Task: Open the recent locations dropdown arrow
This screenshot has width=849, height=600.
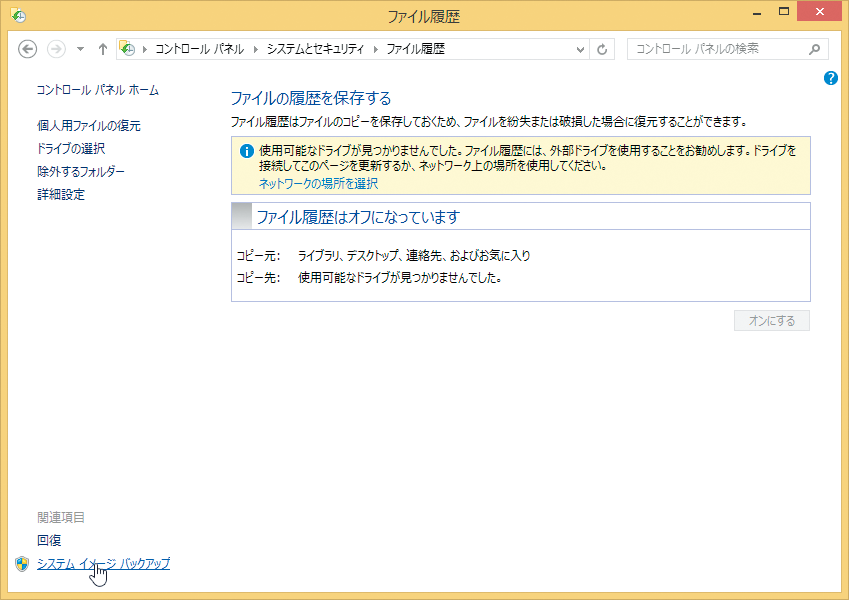Action: (x=80, y=49)
